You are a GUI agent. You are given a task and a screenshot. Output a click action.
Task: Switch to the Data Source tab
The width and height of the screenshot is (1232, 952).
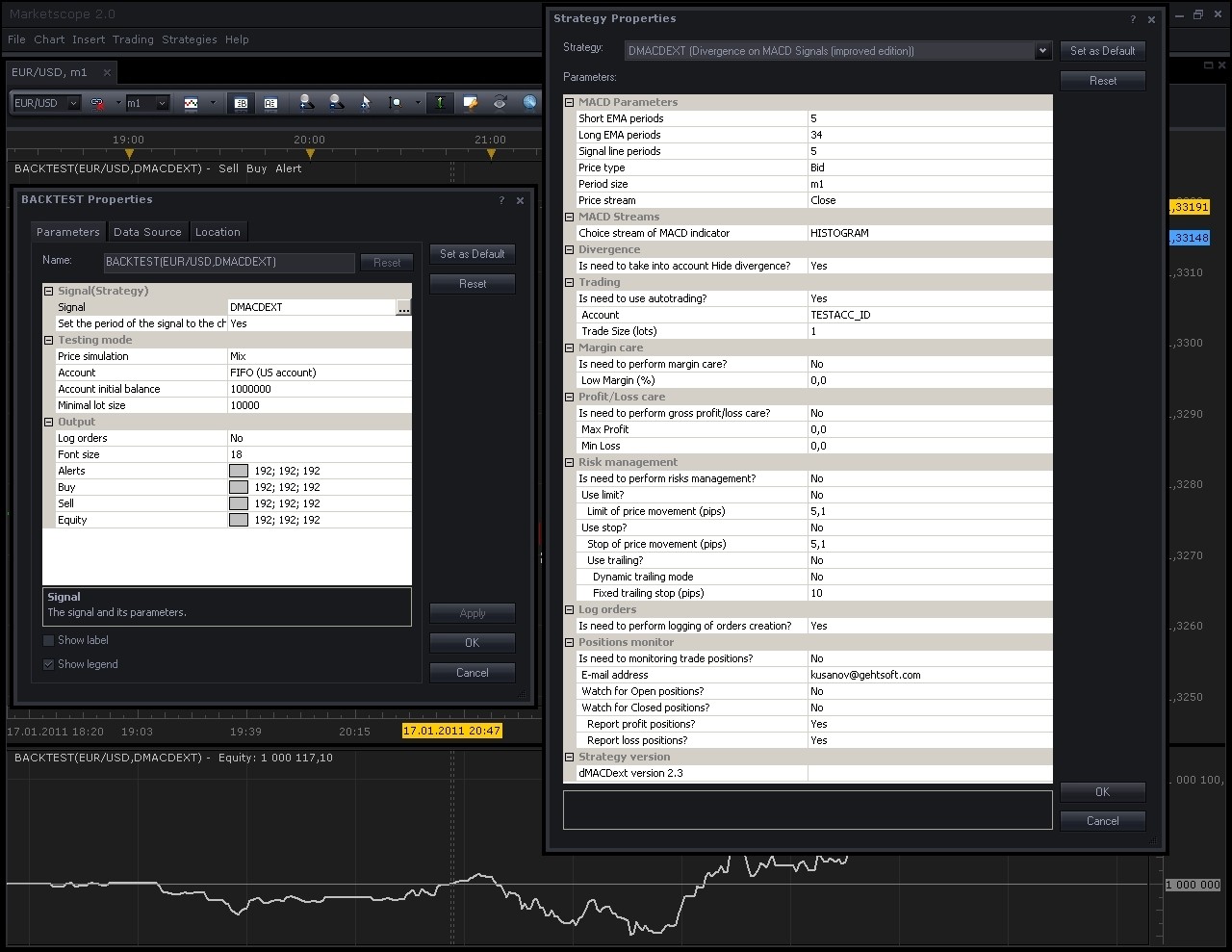(x=147, y=232)
